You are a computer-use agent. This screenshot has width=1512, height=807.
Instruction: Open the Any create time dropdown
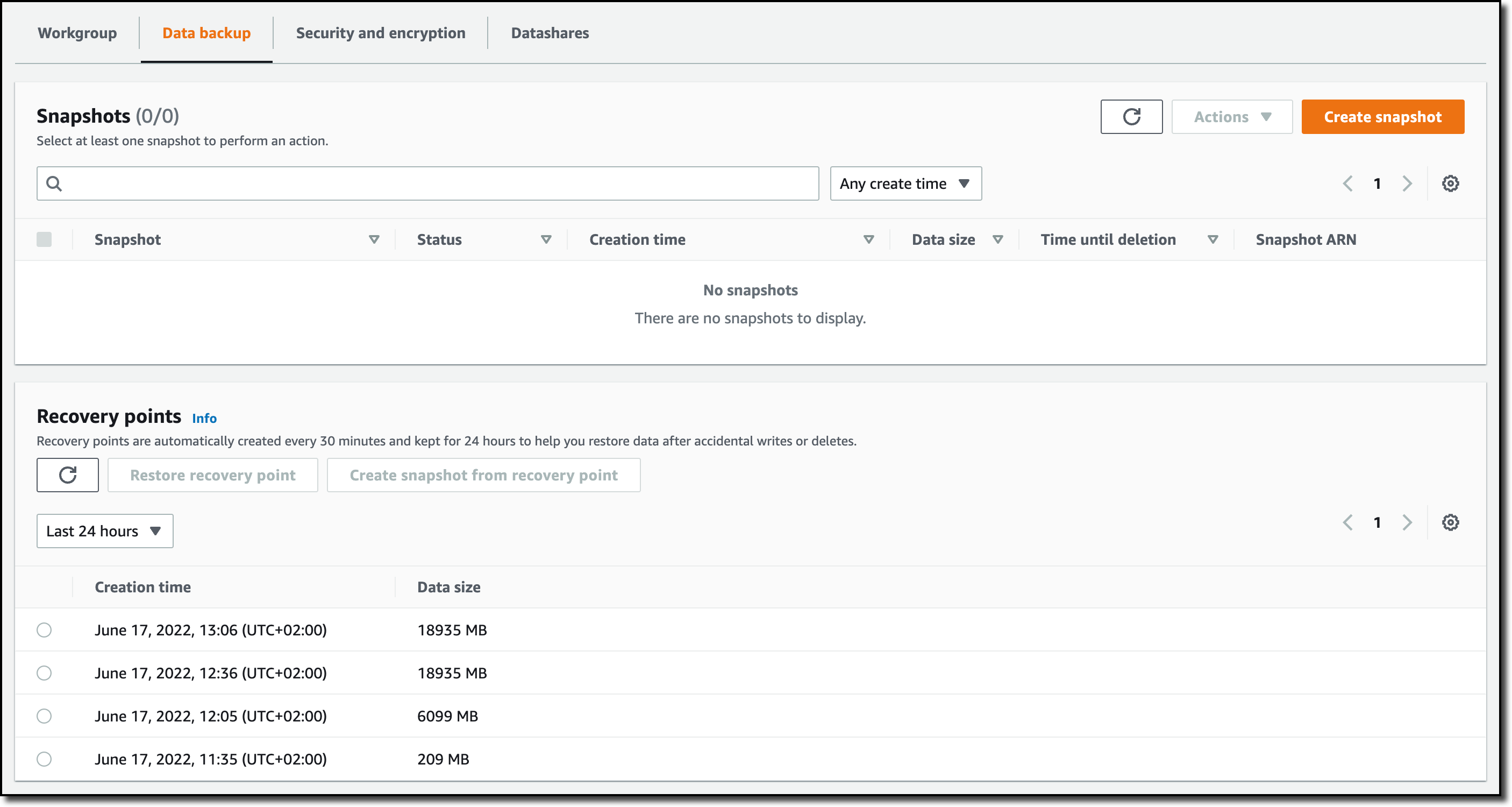905,184
